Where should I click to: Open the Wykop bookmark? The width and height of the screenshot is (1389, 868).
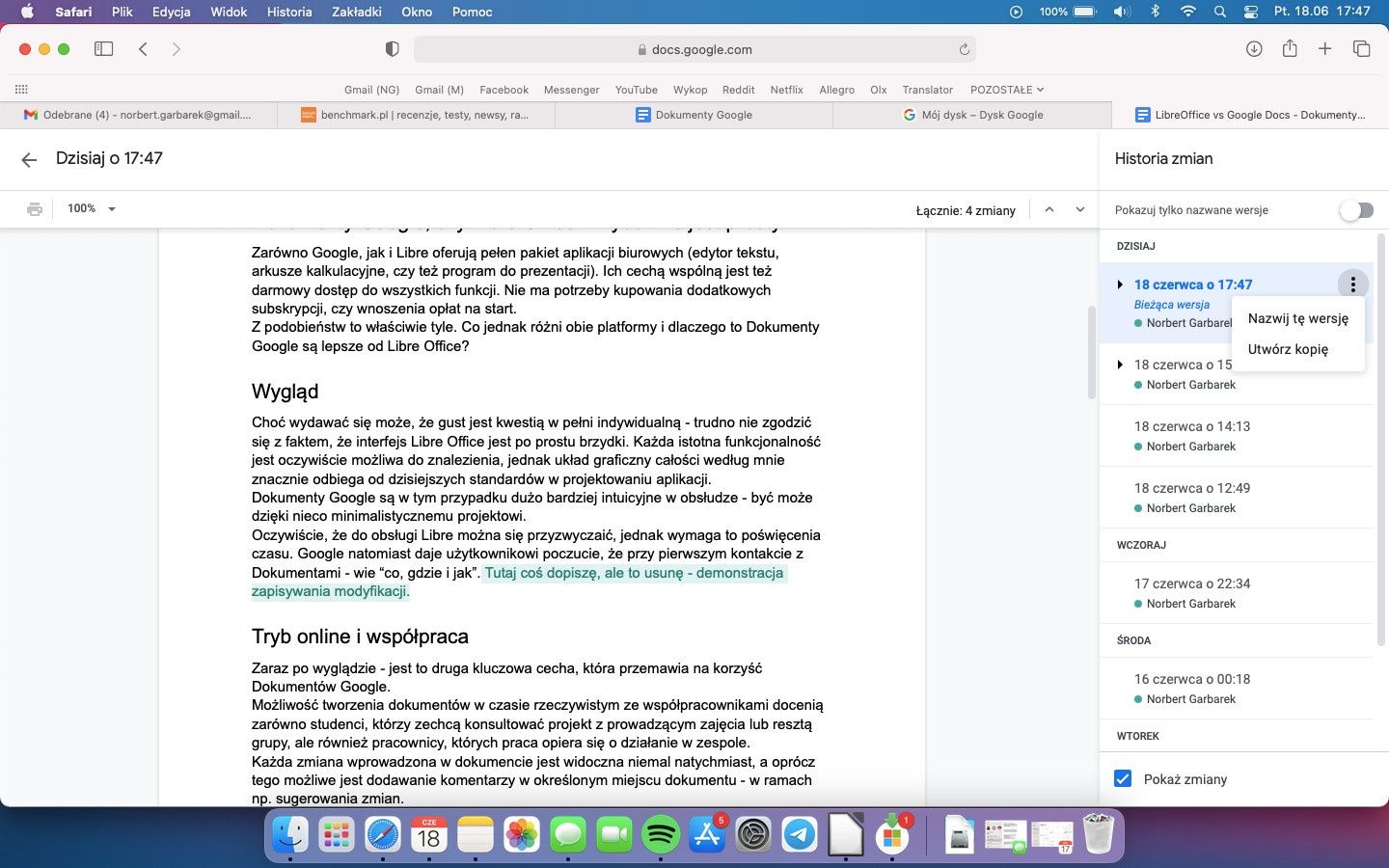(x=690, y=90)
